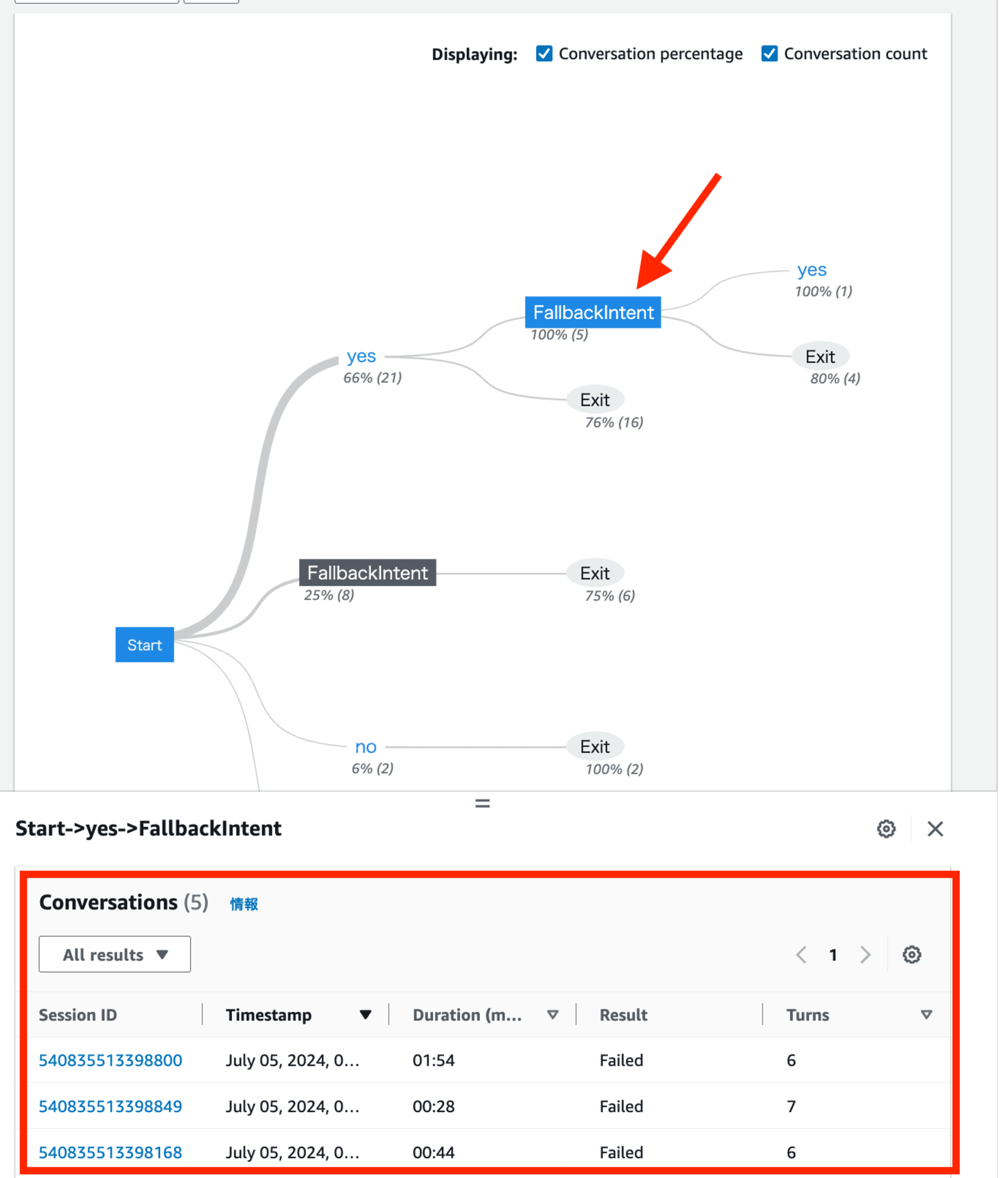Viewport: 1008px width, 1178px height.
Task: Select the Start node
Action: click(145, 644)
